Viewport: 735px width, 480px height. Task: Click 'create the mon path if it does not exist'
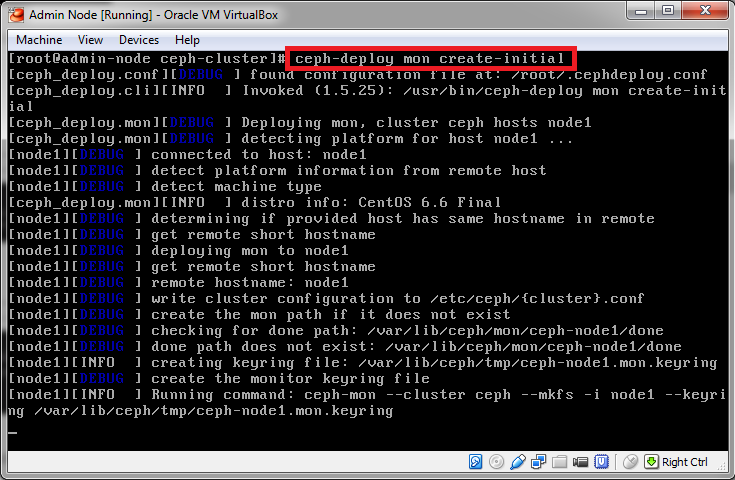(330, 315)
